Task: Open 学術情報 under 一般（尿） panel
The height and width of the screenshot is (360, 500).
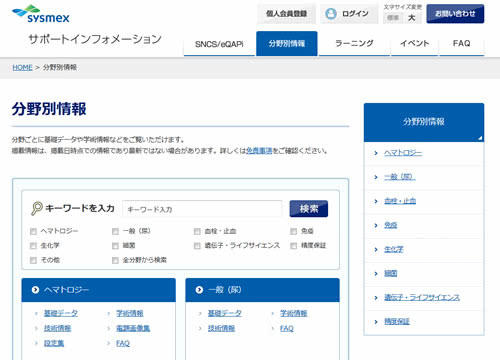Action: pyautogui.click(x=294, y=313)
